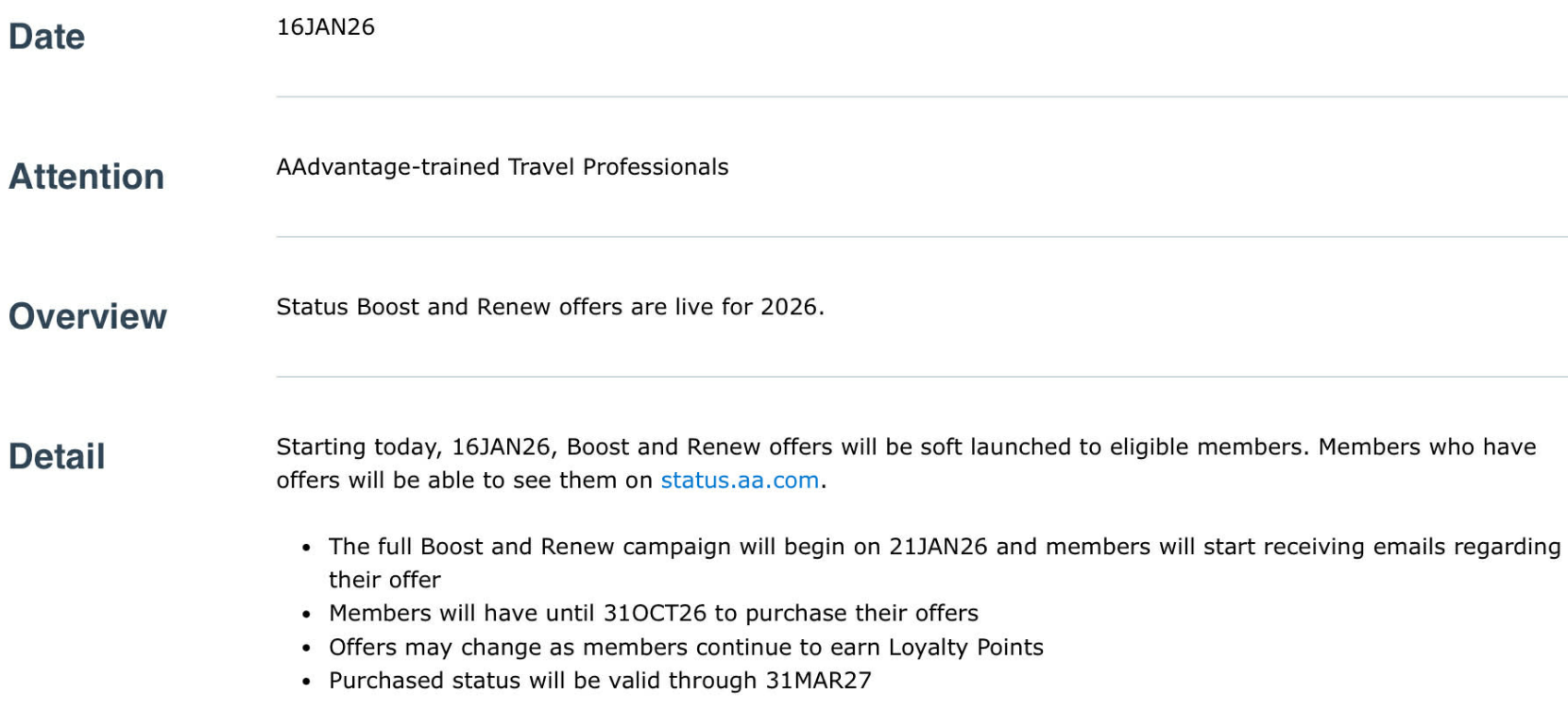Click the 'their offer' continuation line
1568x711 pixels.
click(x=384, y=580)
